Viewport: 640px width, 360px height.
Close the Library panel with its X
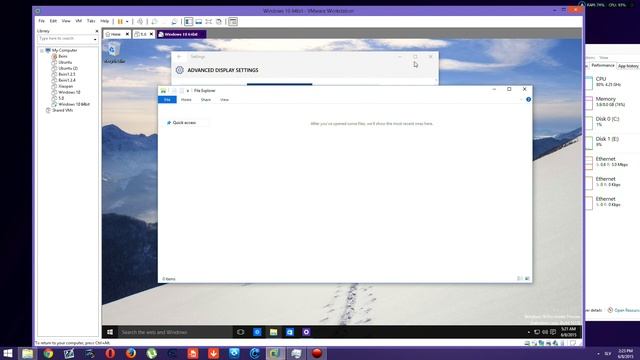pyautogui.click(x=97, y=31)
